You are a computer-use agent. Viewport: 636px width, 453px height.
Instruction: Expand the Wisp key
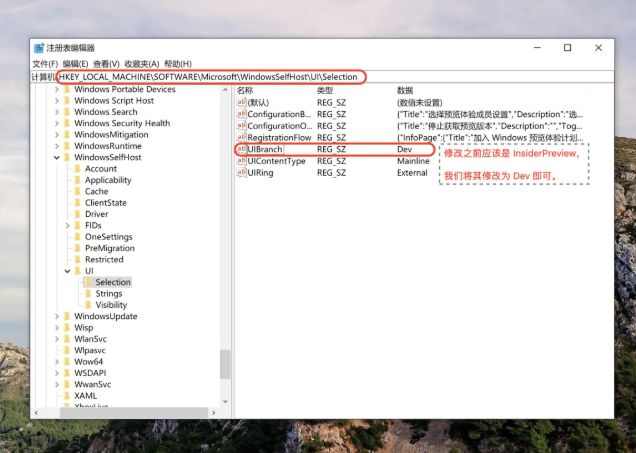57,328
